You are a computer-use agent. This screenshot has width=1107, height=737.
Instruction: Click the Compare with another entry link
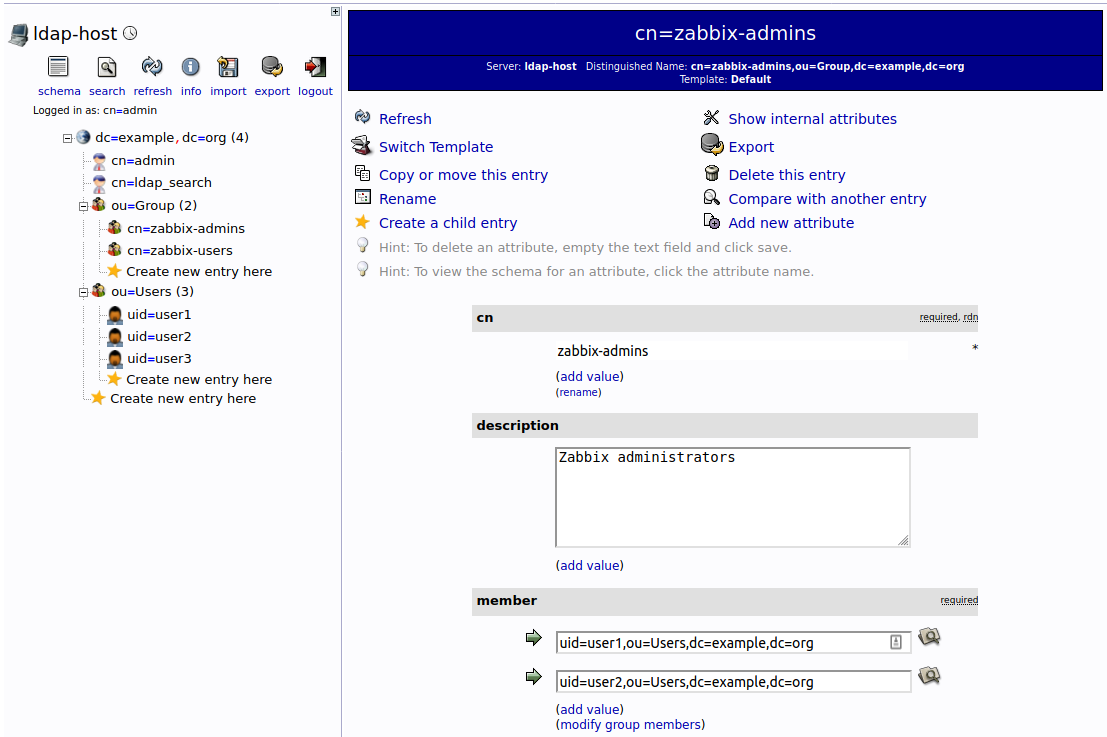827,198
